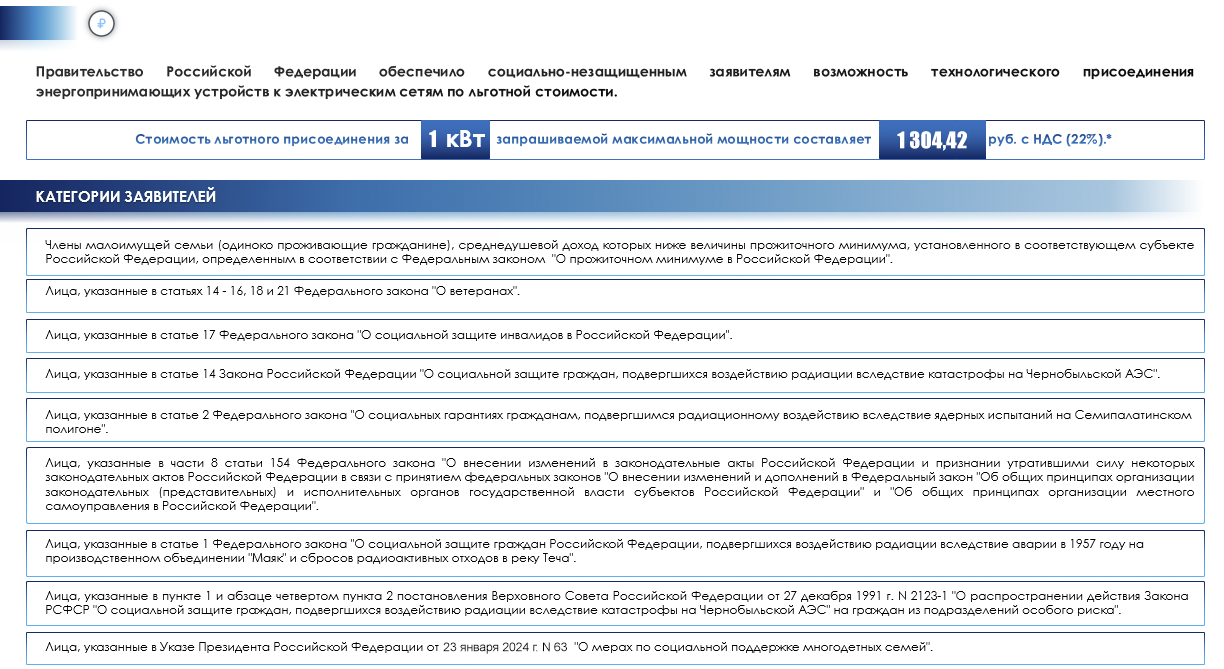Viewport: 1224px width, 669px height.
Task: Click the round ruble icon
Action: [101, 23]
